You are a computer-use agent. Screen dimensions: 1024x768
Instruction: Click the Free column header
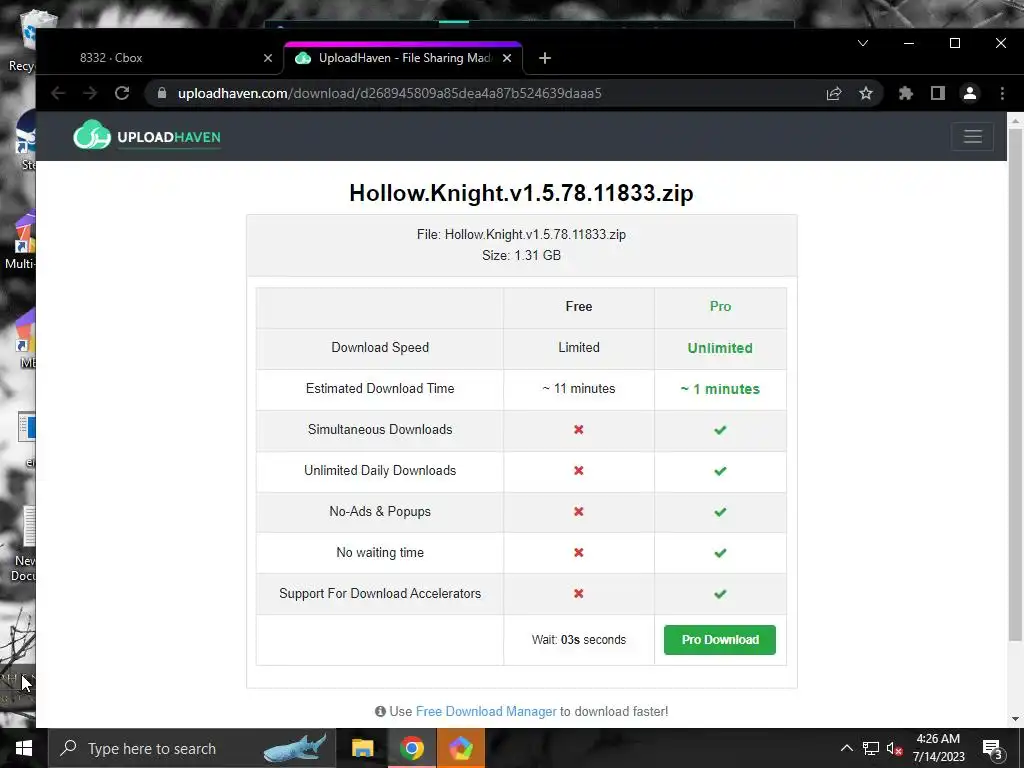coord(579,306)
